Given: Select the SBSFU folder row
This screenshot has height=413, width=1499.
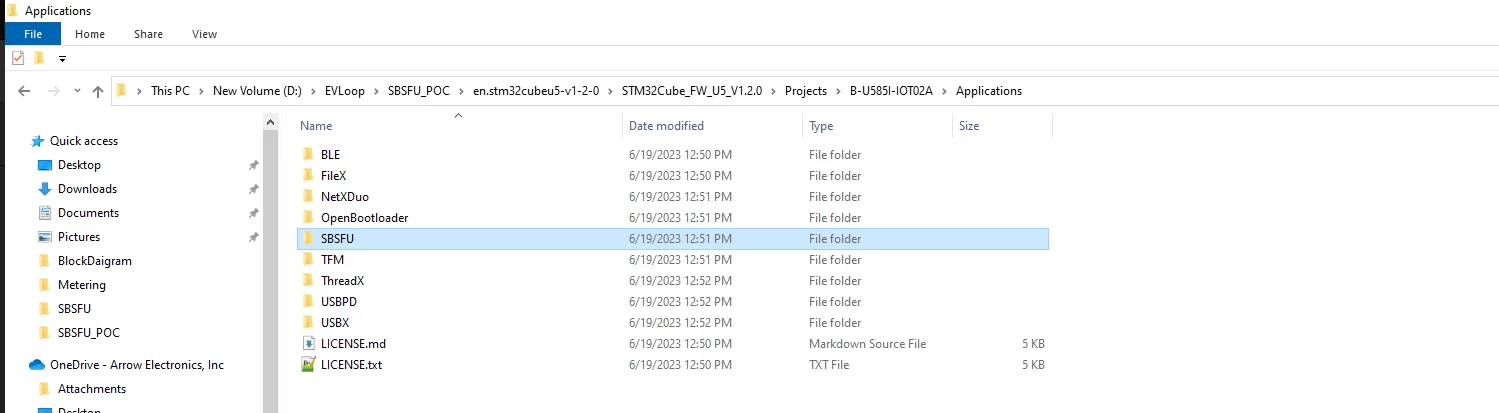Looking at the screenshot, I should 673,239.
